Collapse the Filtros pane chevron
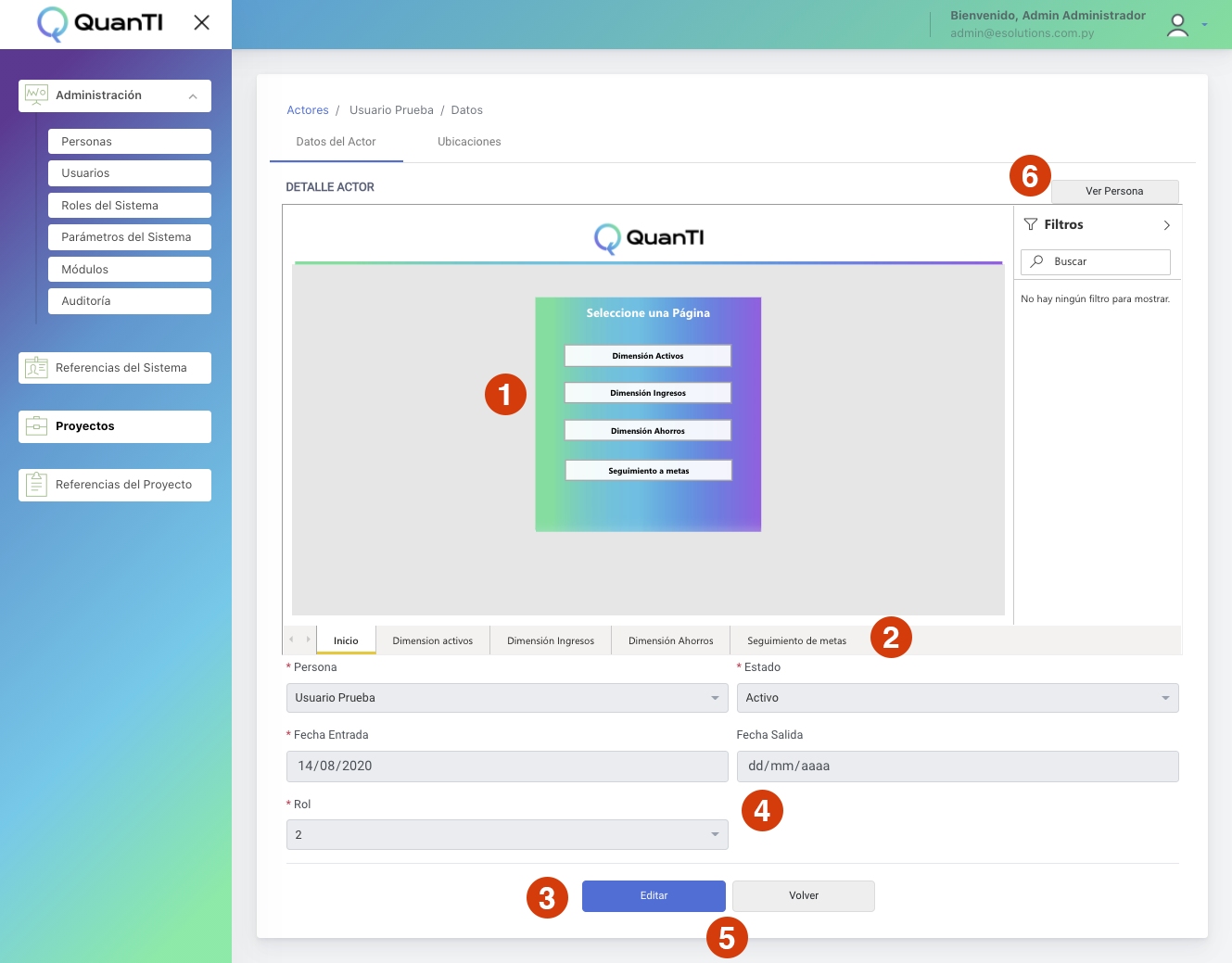Viewport: 1232px width, 963px height. (x=1166, y=225)
